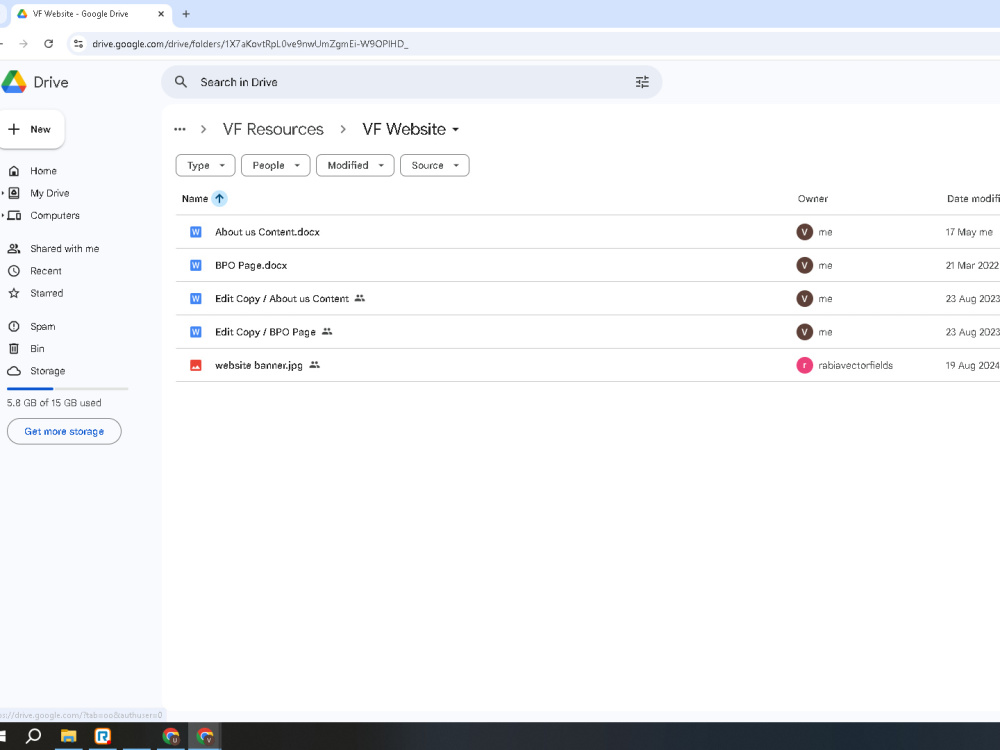
Task: Click the search magnifier icon in Drive
Action: pos(181,82)
